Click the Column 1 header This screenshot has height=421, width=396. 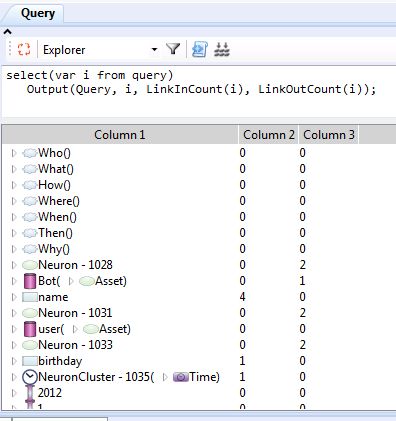click(x=120, y=135)
